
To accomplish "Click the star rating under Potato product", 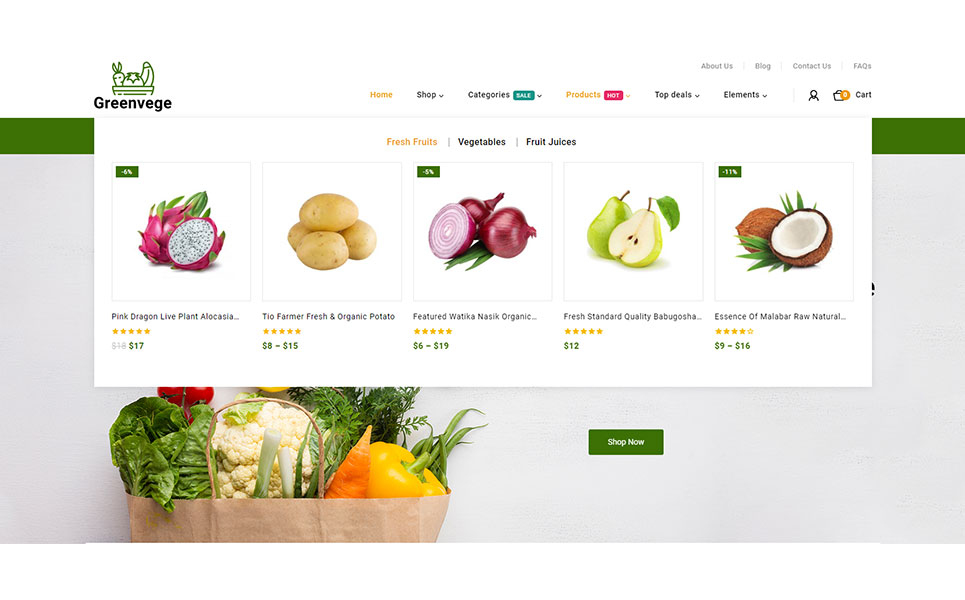I will pyautogui.click(x=282, y=331).
